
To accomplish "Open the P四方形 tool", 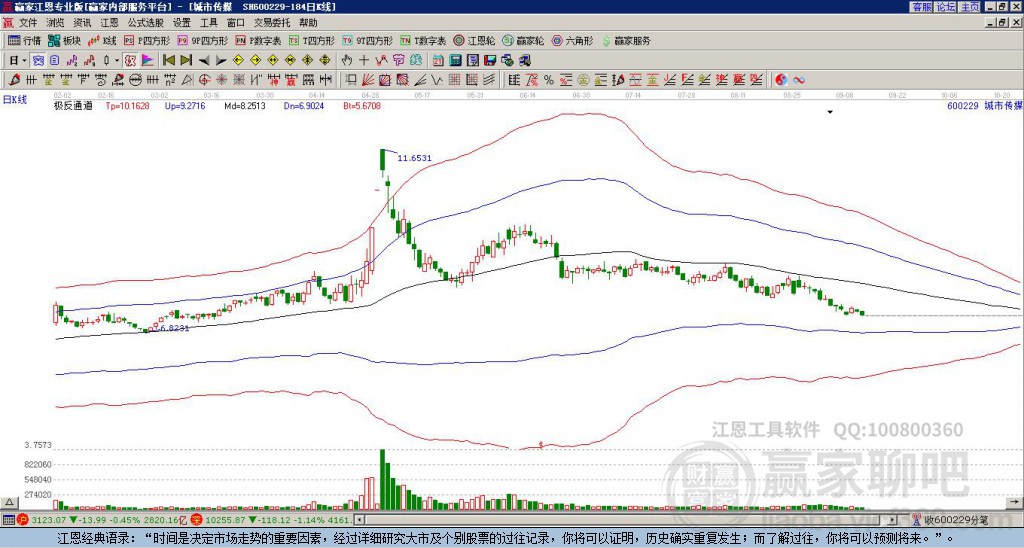I will pos(147,40).
